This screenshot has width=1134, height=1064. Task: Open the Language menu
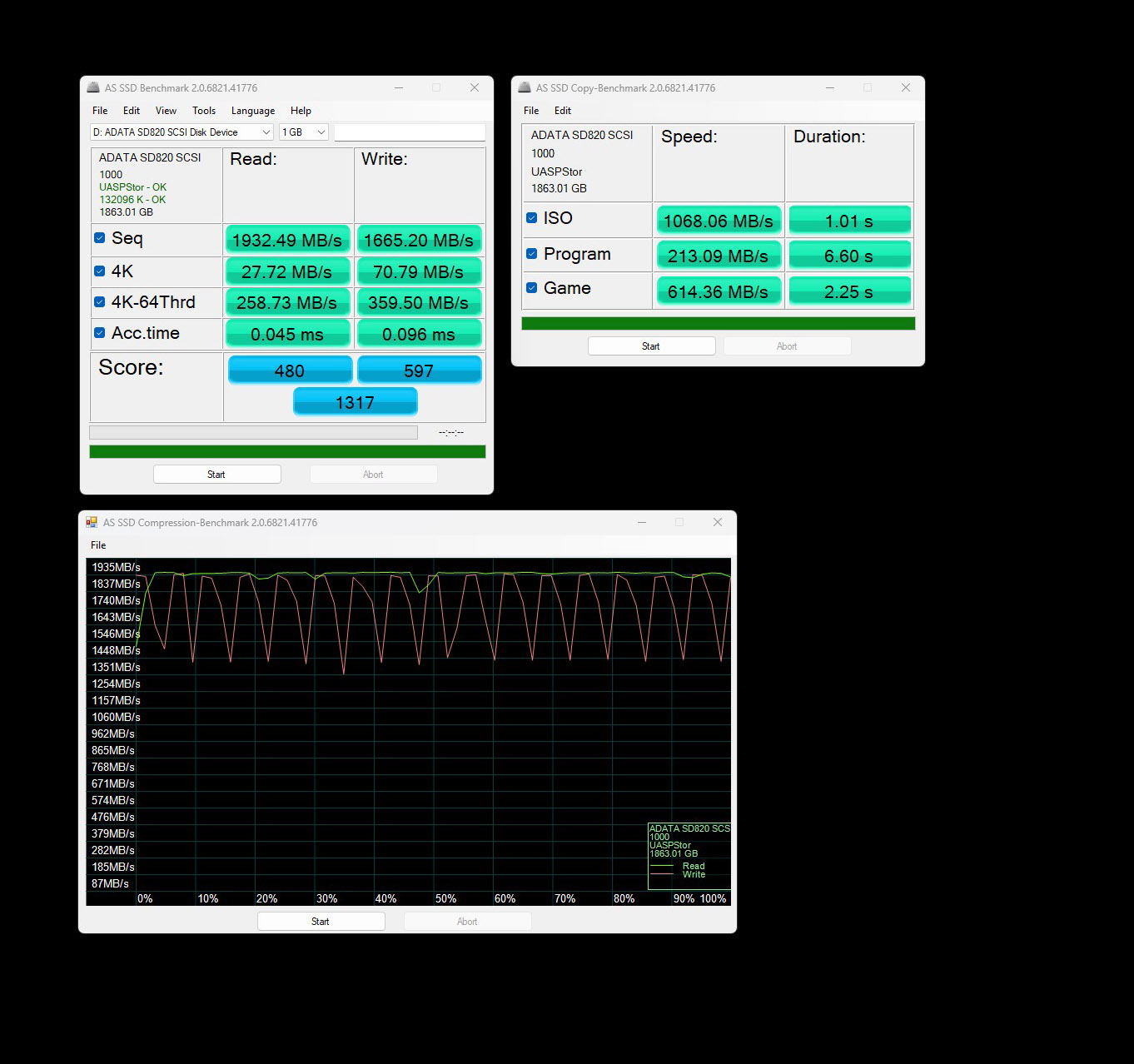tap(252, 111)
